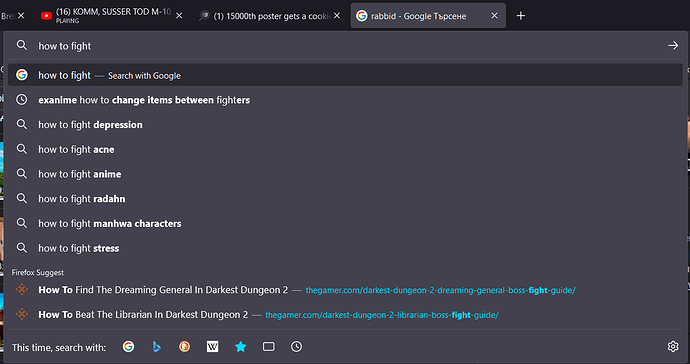The height and width of the screenshot is (364, 690).
Task: Search bookmarks using the star icon
Action: 241,347
